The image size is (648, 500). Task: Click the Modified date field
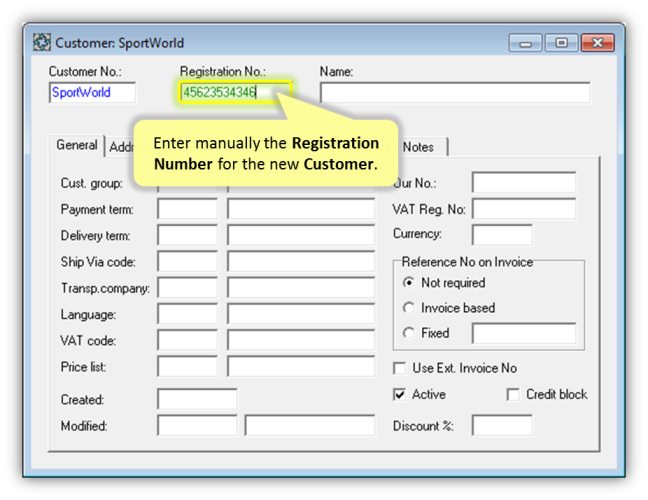pyautogui.click(x=198, y=426)
